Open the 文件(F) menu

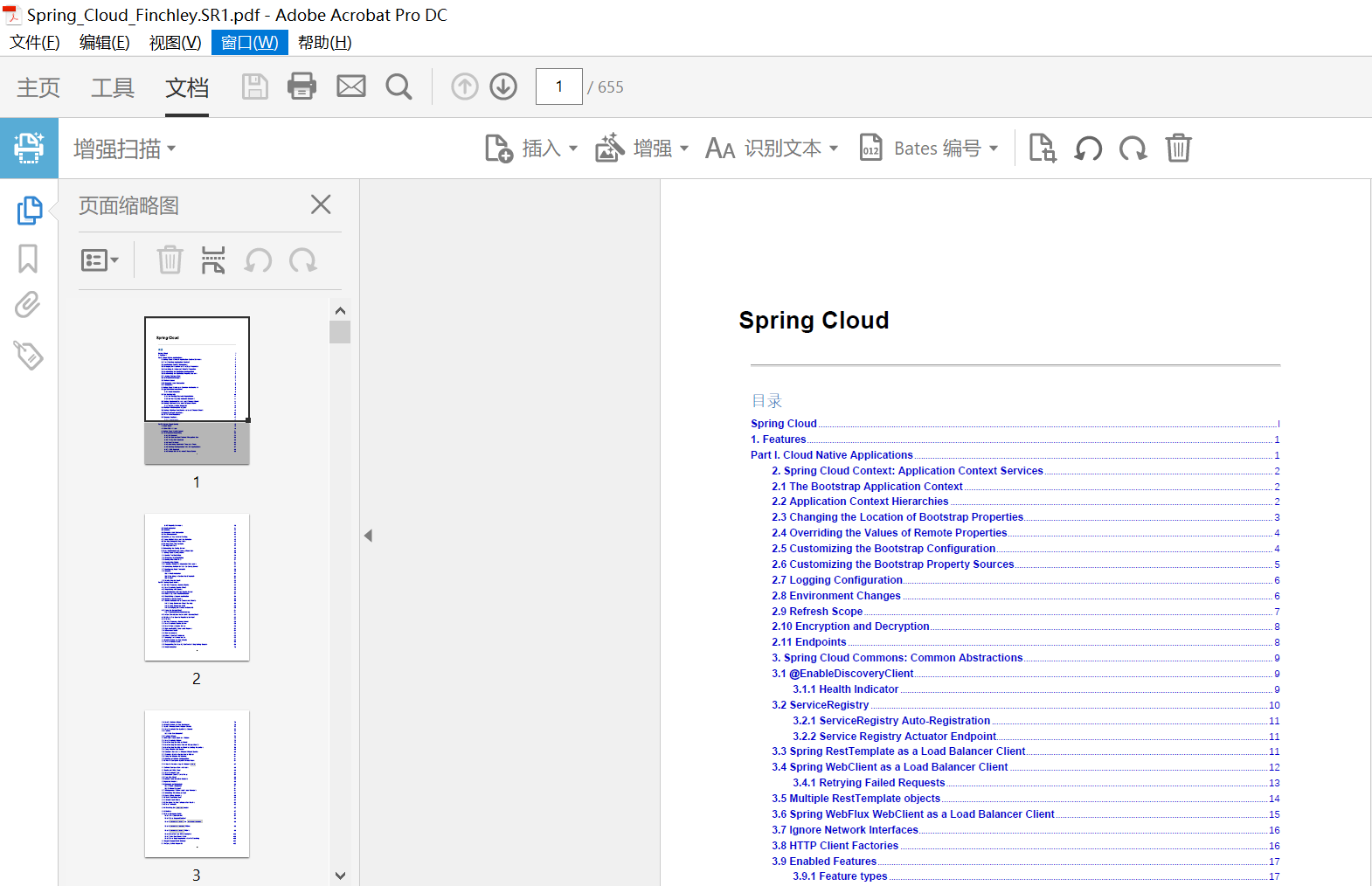pyautogui.click(x=35, y=42)
